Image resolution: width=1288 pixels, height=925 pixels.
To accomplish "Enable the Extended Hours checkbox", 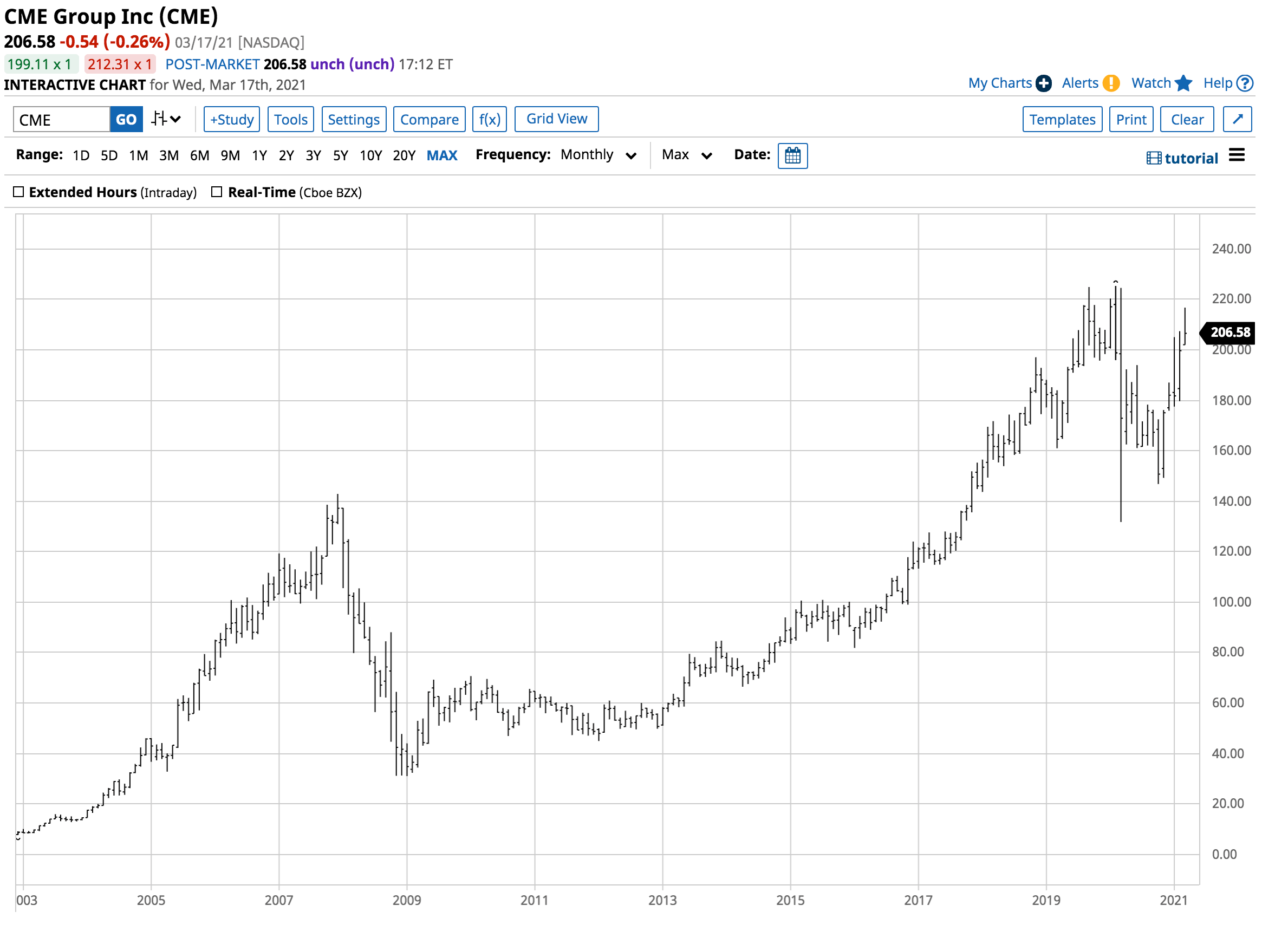I will pos(19,192).
